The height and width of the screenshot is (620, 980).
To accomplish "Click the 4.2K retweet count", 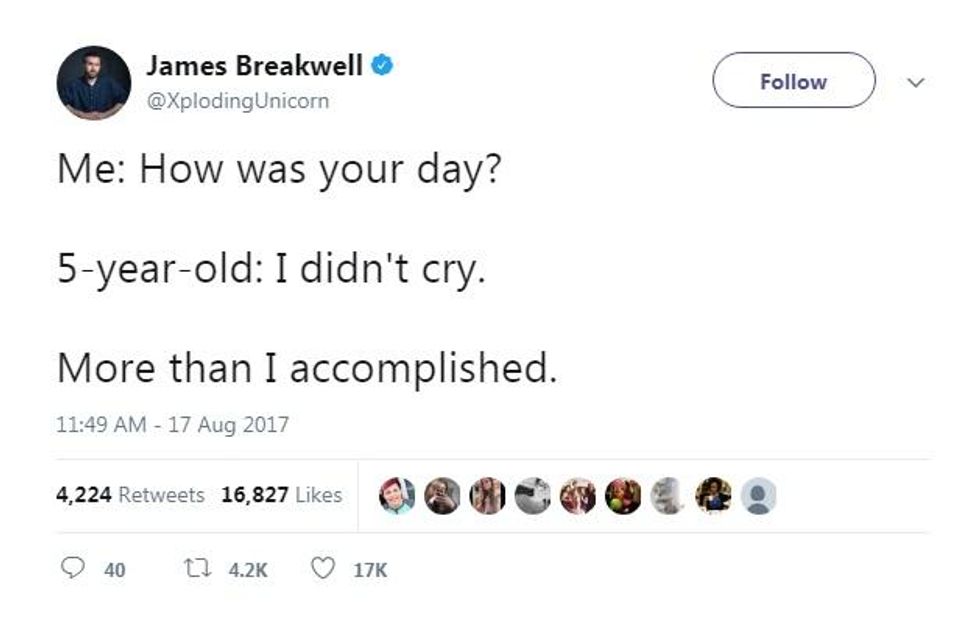I will click(249, 570).
